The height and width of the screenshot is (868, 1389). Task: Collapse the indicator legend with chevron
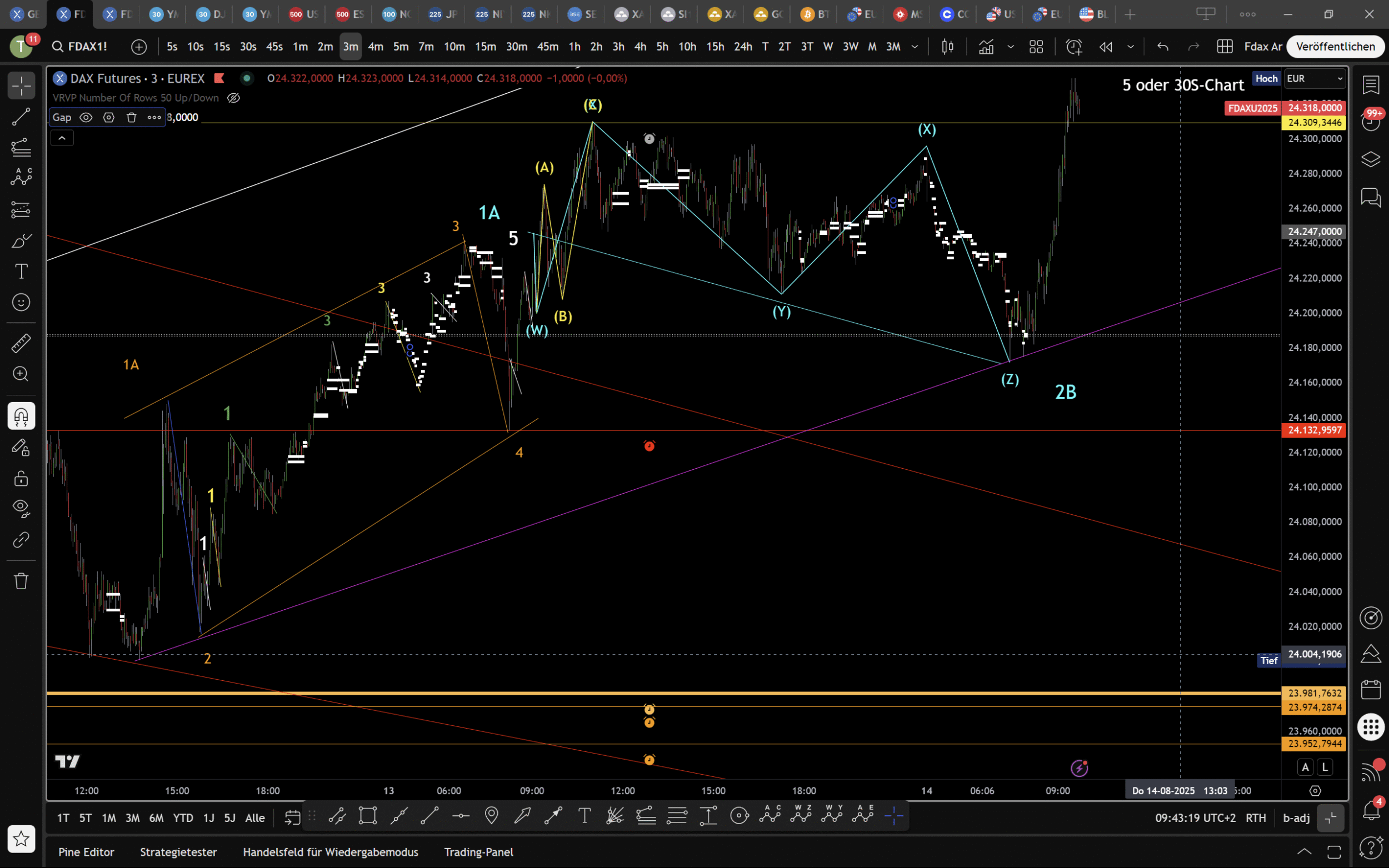[62, 138]
